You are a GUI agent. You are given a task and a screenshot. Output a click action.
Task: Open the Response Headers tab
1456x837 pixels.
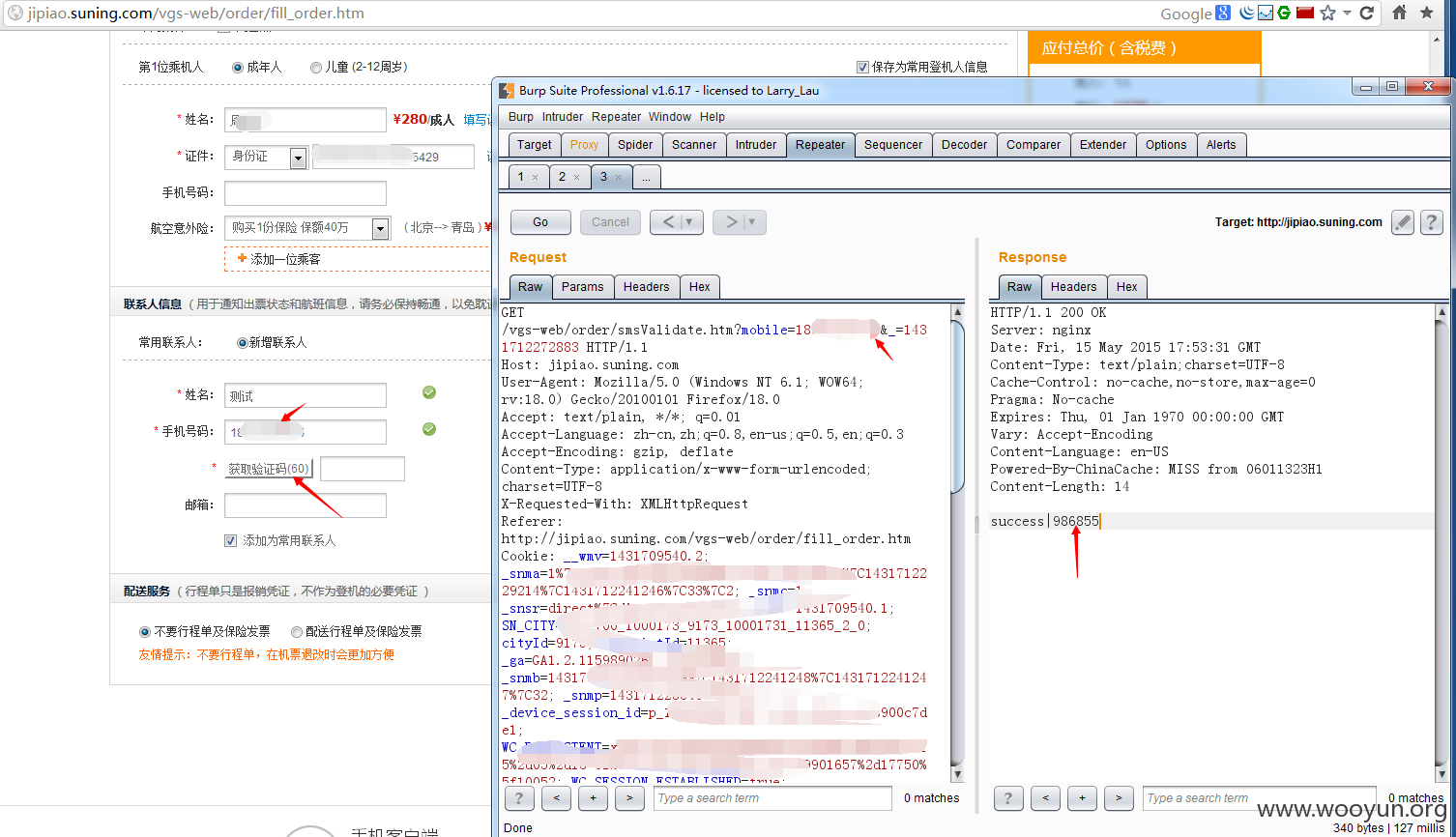pos(1074,287)
